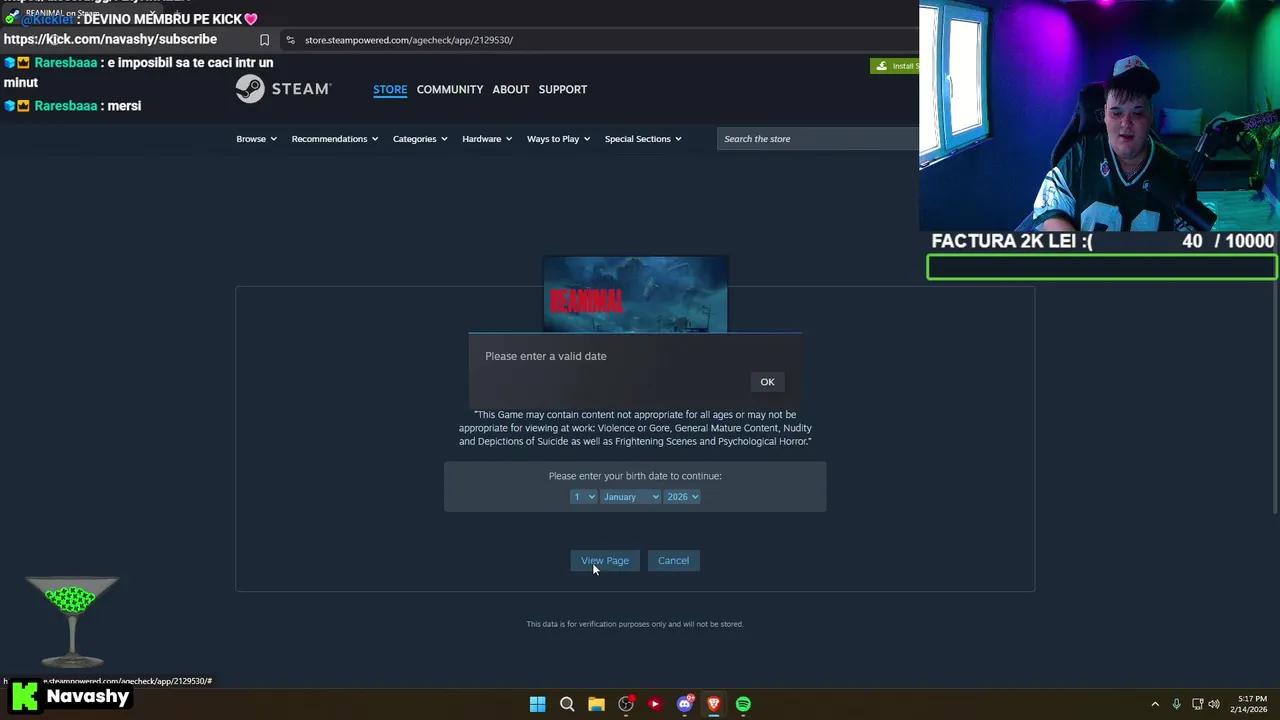Open the SUPPORT page
Image resolution: width=1280 pixels, height=720 pixels.
pos(563,89)
